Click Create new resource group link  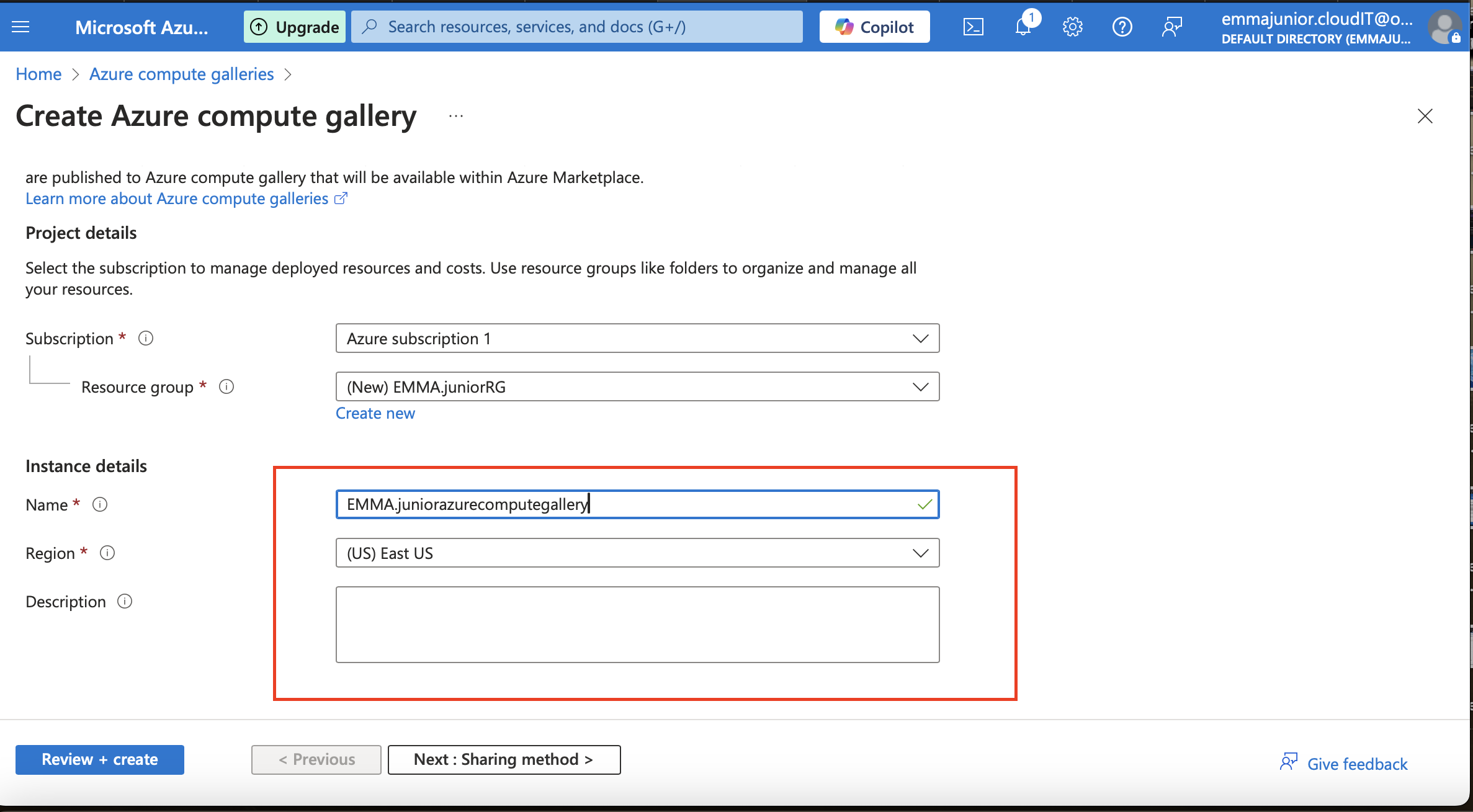[x=375, y=413]
